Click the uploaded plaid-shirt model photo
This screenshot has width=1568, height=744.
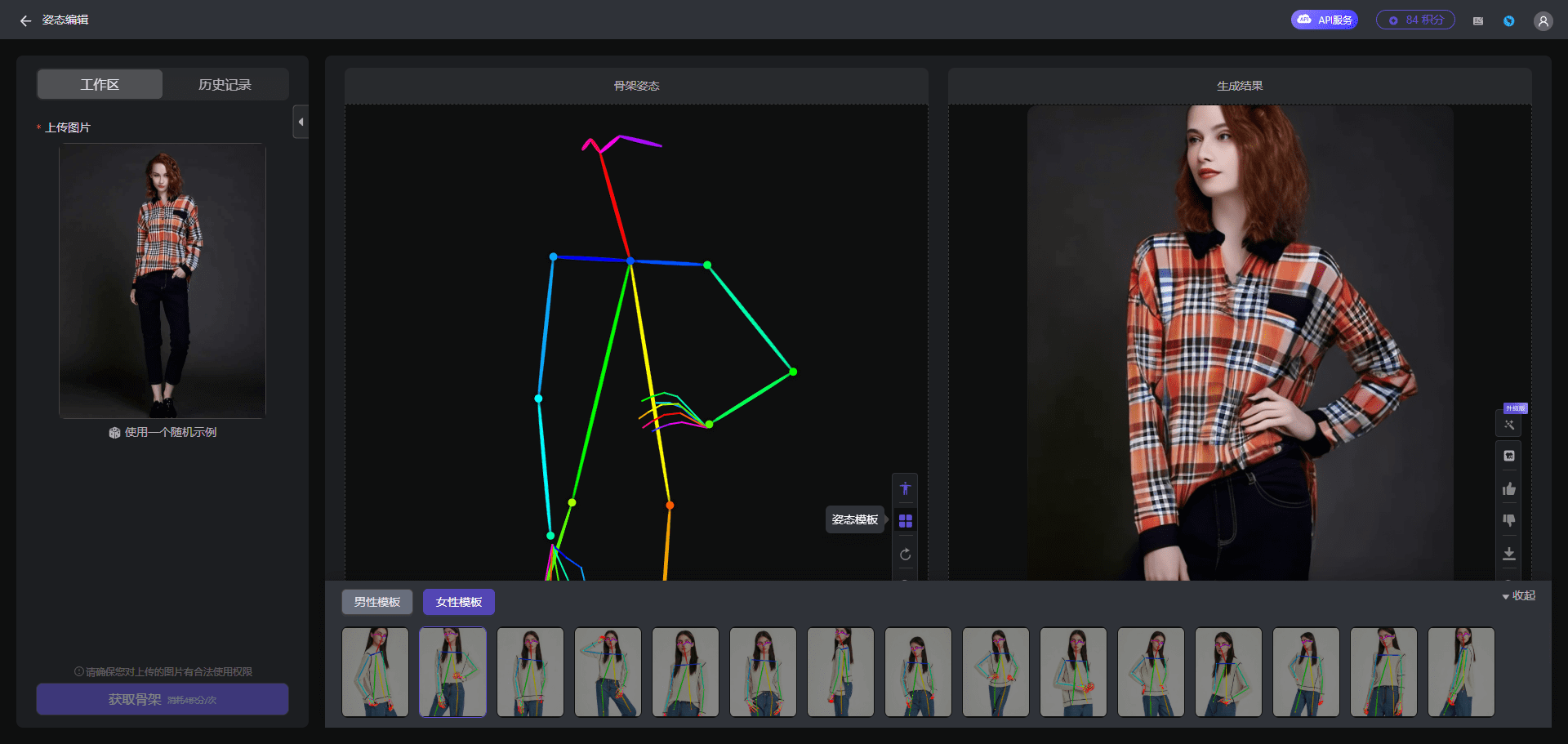tap(163, 281)
